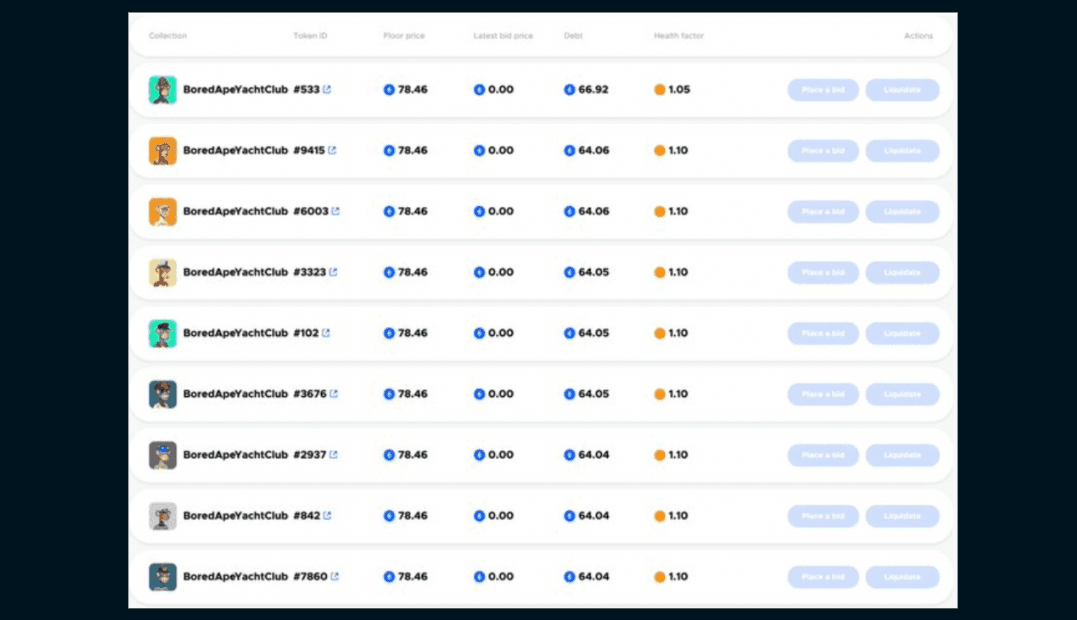This screenshot has width=1077, height=620.
Task: Open external link icon for token #3323
Action: coord(333,272)
